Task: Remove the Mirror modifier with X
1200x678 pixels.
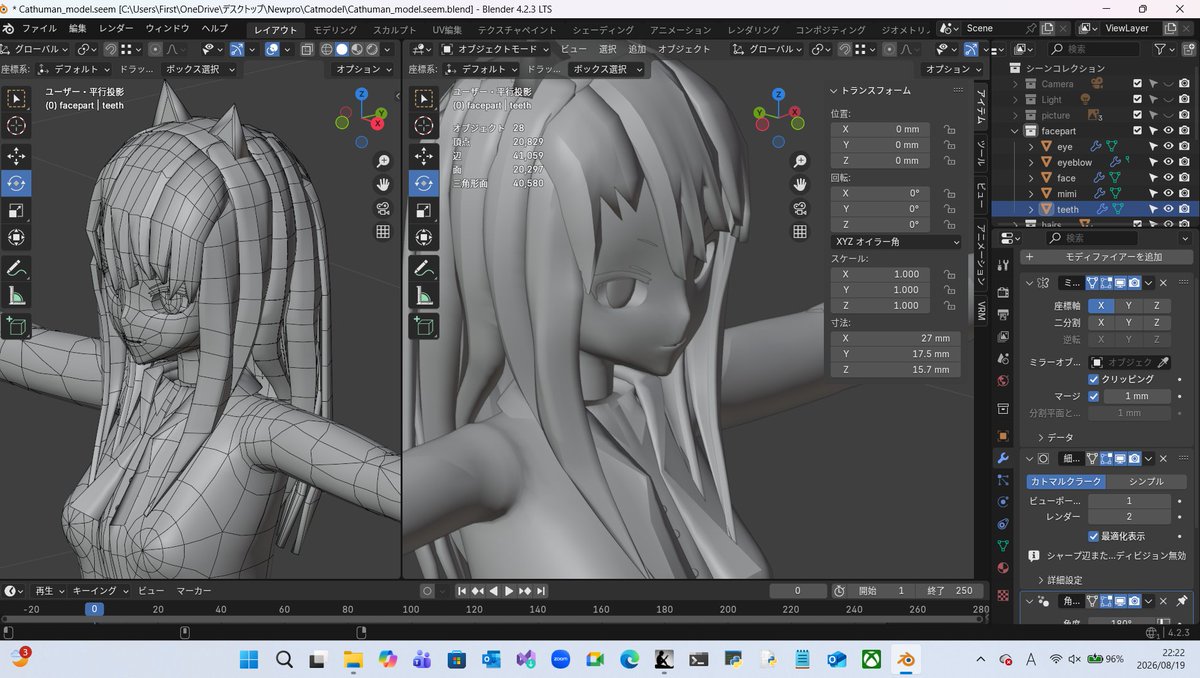Action: [x=1163, y=283]
